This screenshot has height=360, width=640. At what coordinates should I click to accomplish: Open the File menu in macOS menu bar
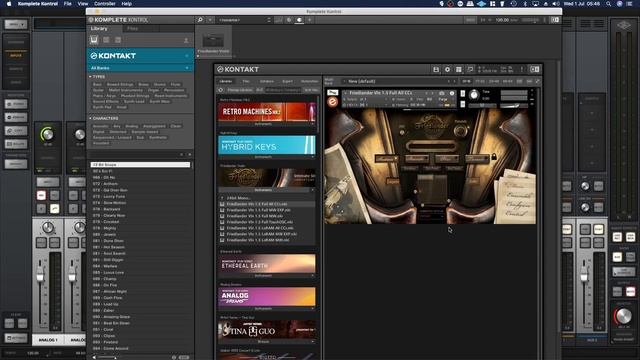point(67,4)
